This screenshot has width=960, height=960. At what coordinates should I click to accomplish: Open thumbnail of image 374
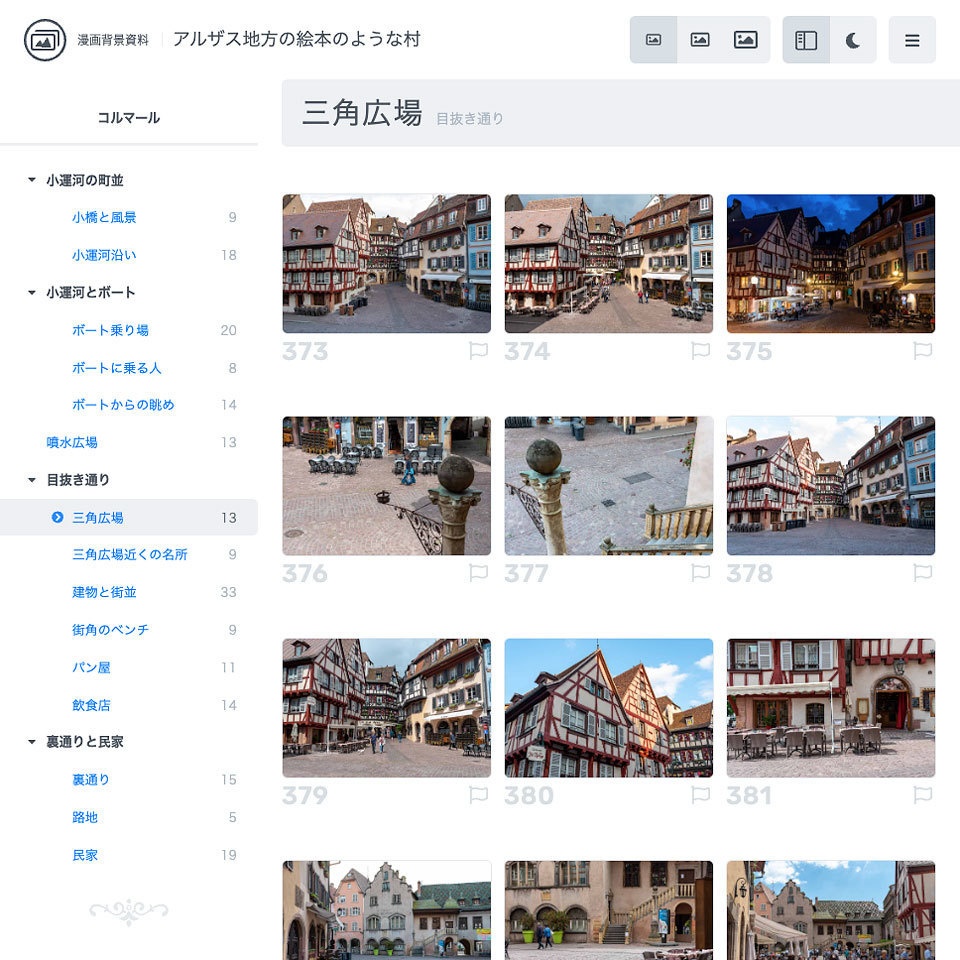coord(609,263)
